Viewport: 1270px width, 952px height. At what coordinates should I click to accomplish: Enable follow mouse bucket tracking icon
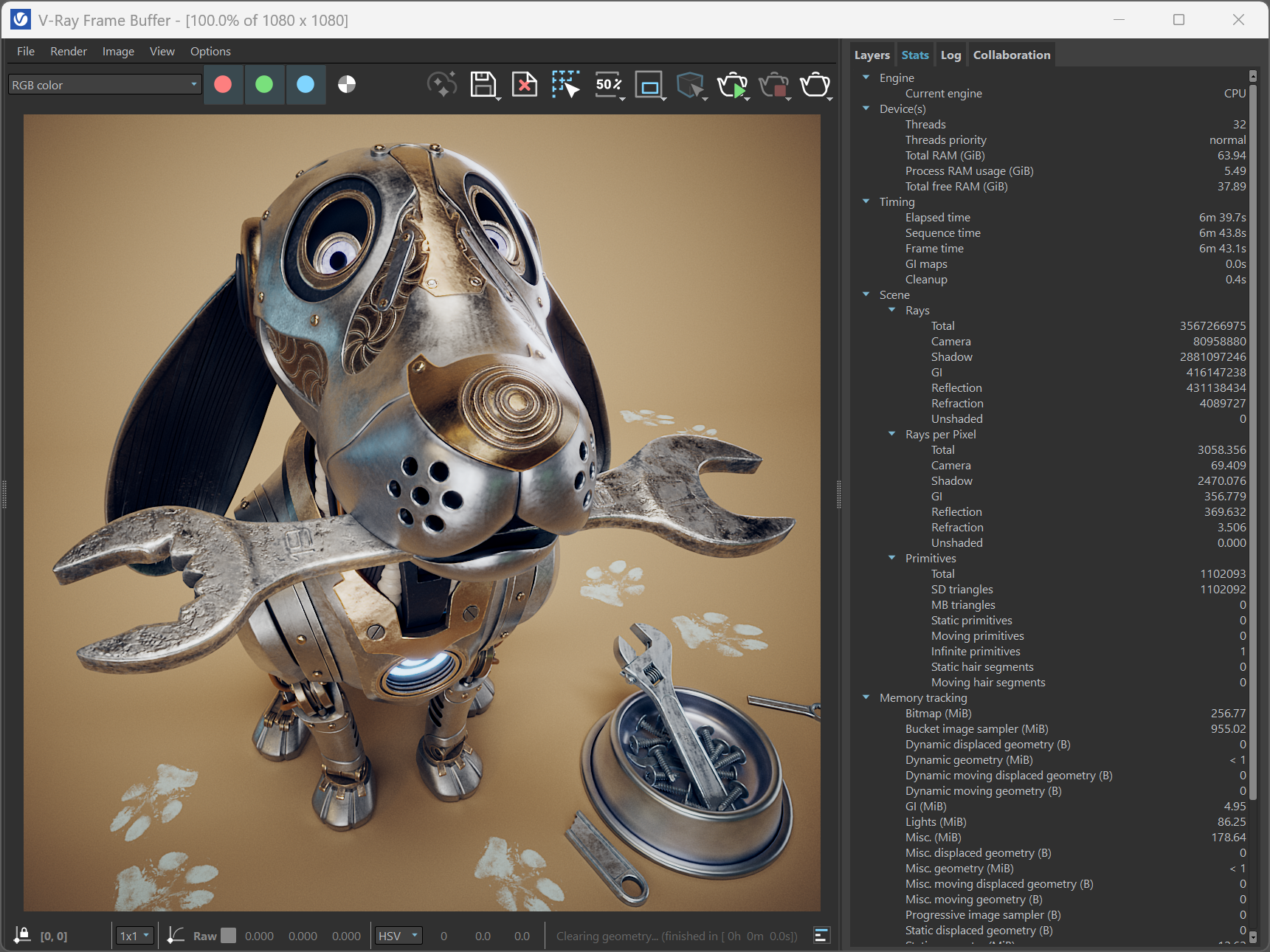pyautogui.click(x=565, y=85)
